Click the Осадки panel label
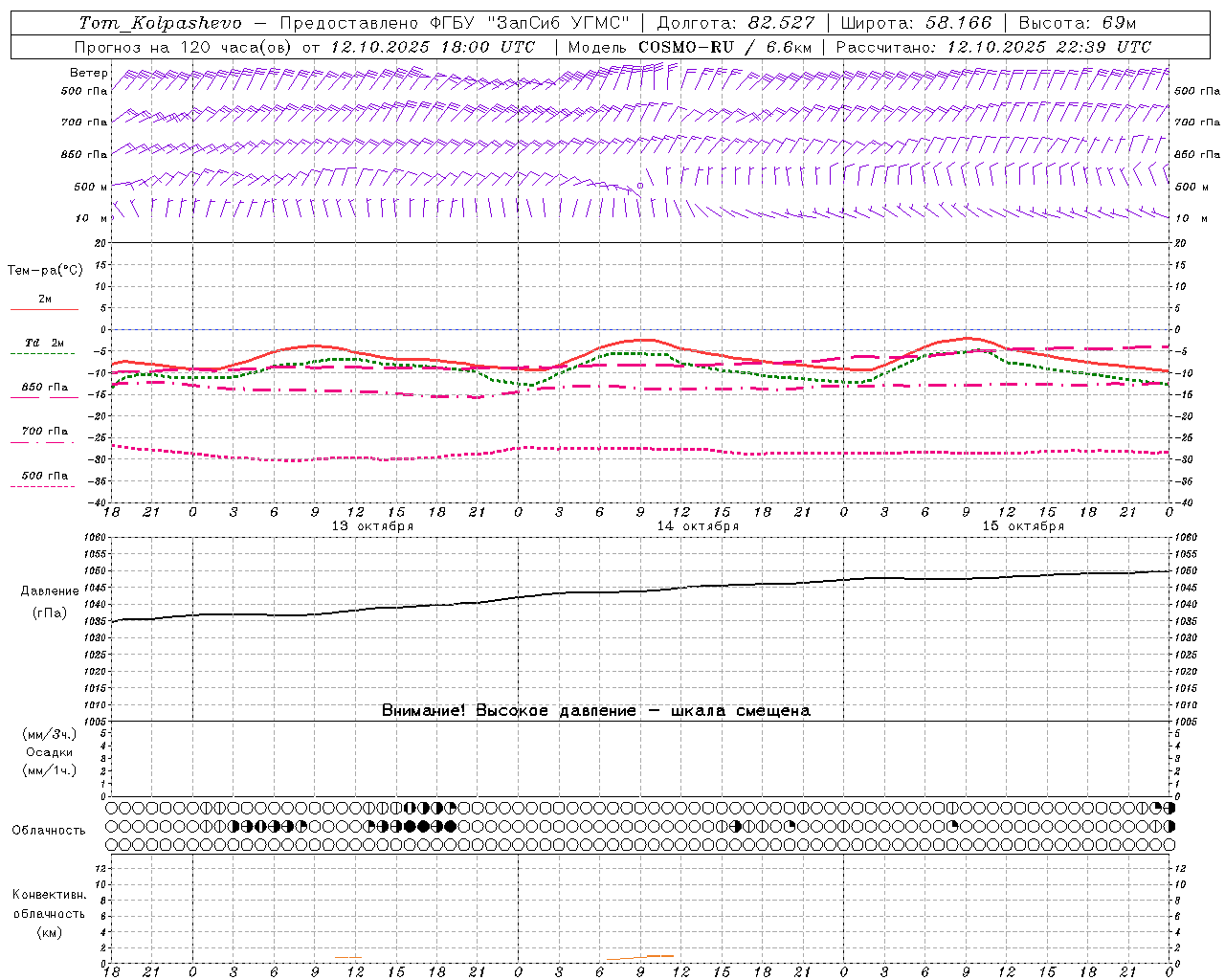This screenshot has width=1225, height=980. [50, 752]
